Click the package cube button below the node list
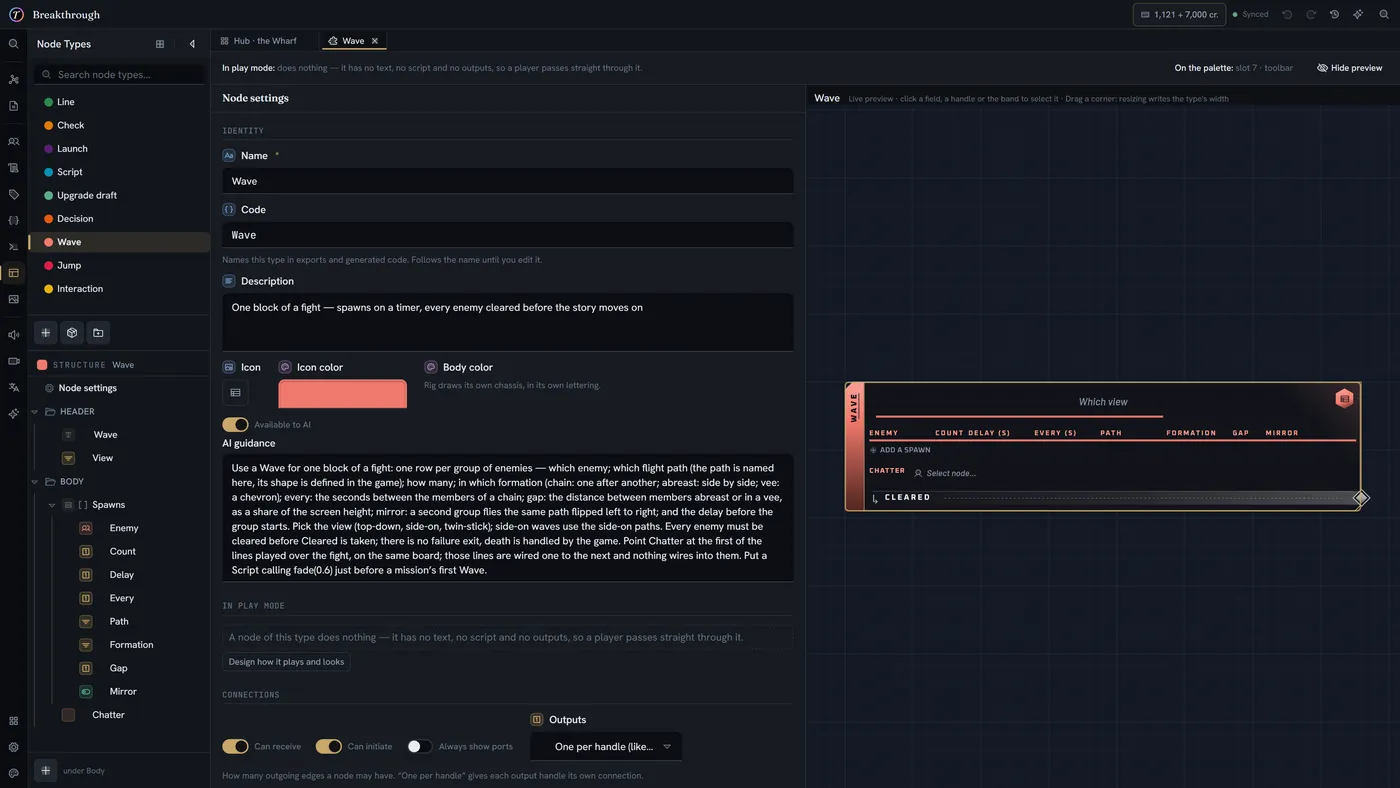1400x788 pixels. coord(72,333)
